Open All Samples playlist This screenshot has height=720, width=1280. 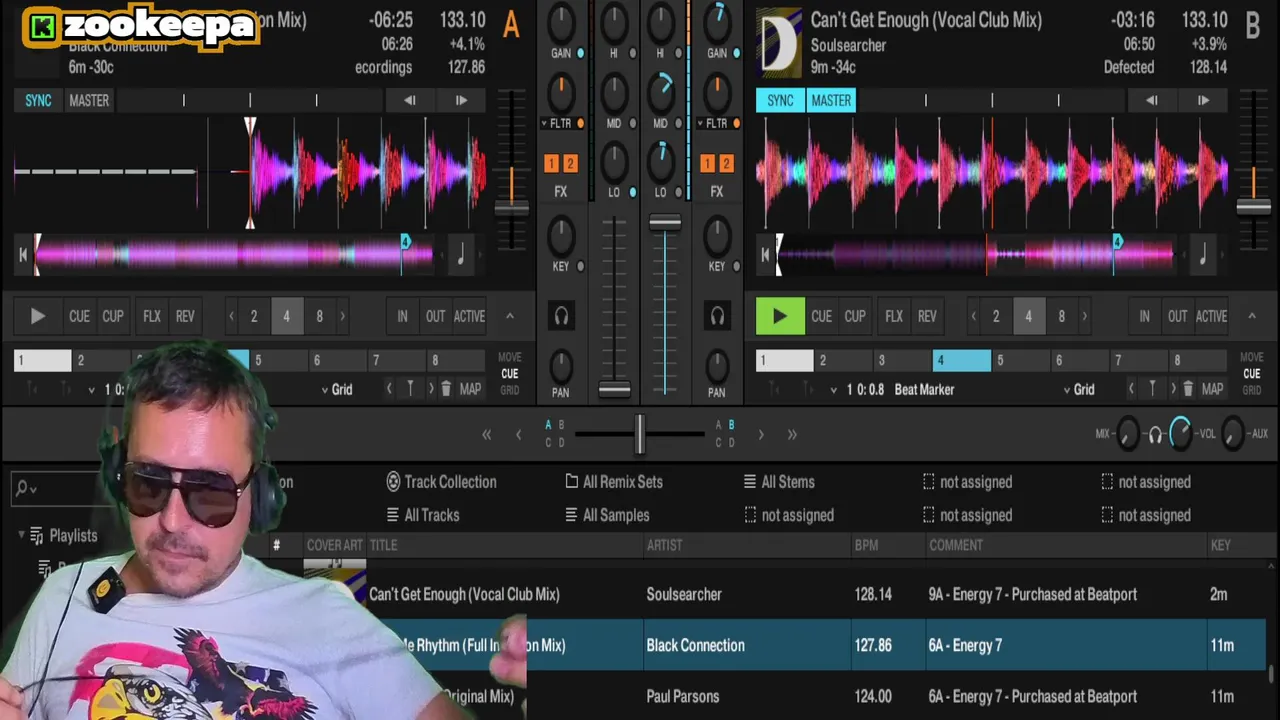607,515
